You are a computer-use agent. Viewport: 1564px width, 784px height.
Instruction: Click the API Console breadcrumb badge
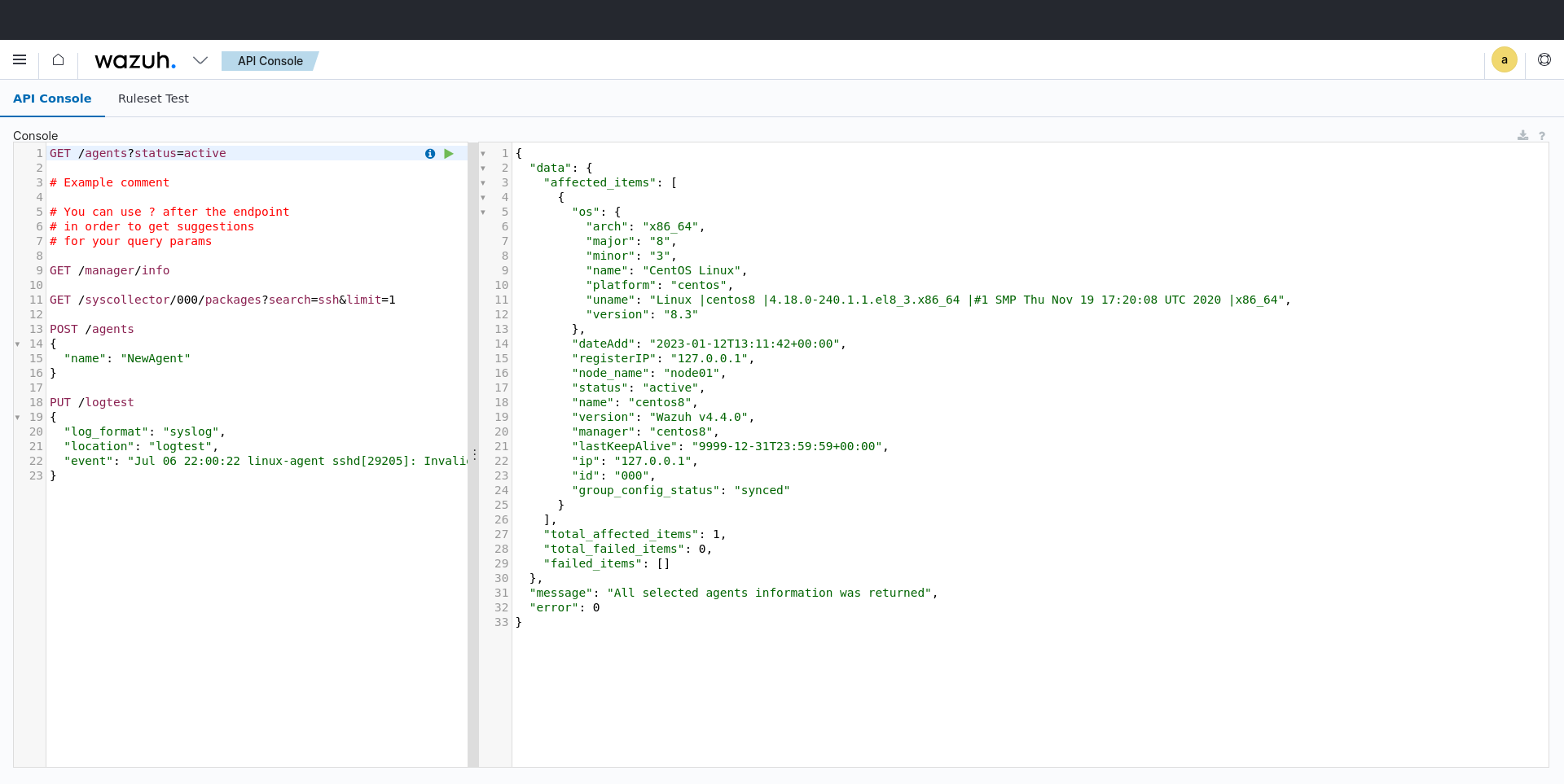[x=270, y=60]
